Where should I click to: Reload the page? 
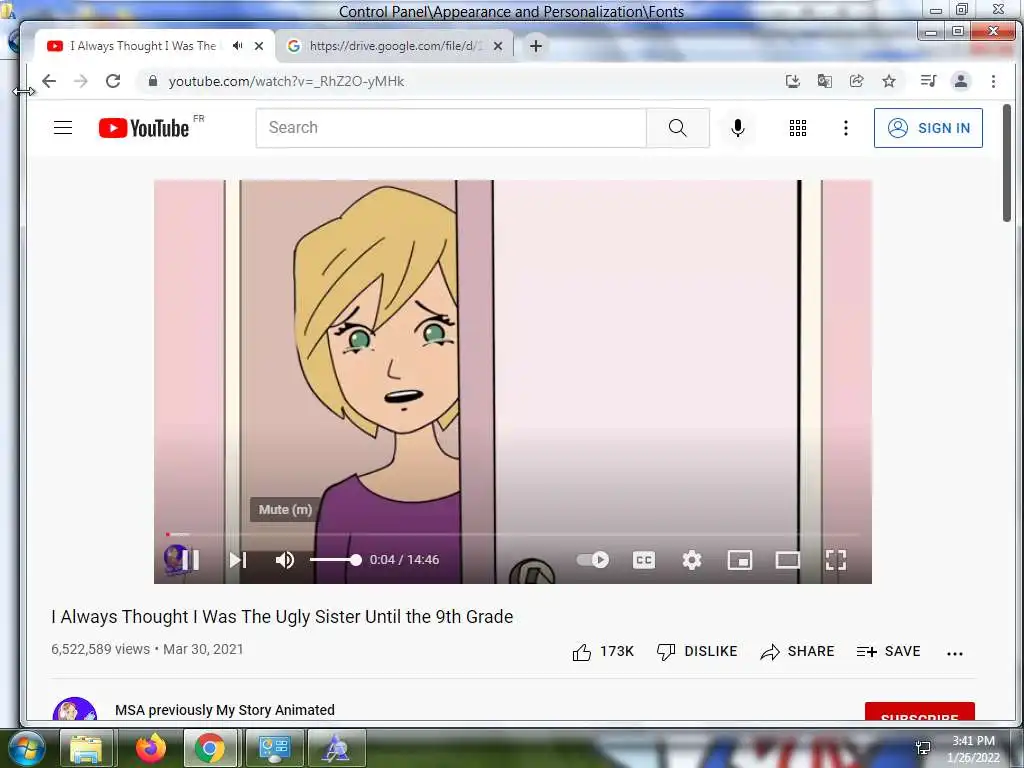click(113, 81)
